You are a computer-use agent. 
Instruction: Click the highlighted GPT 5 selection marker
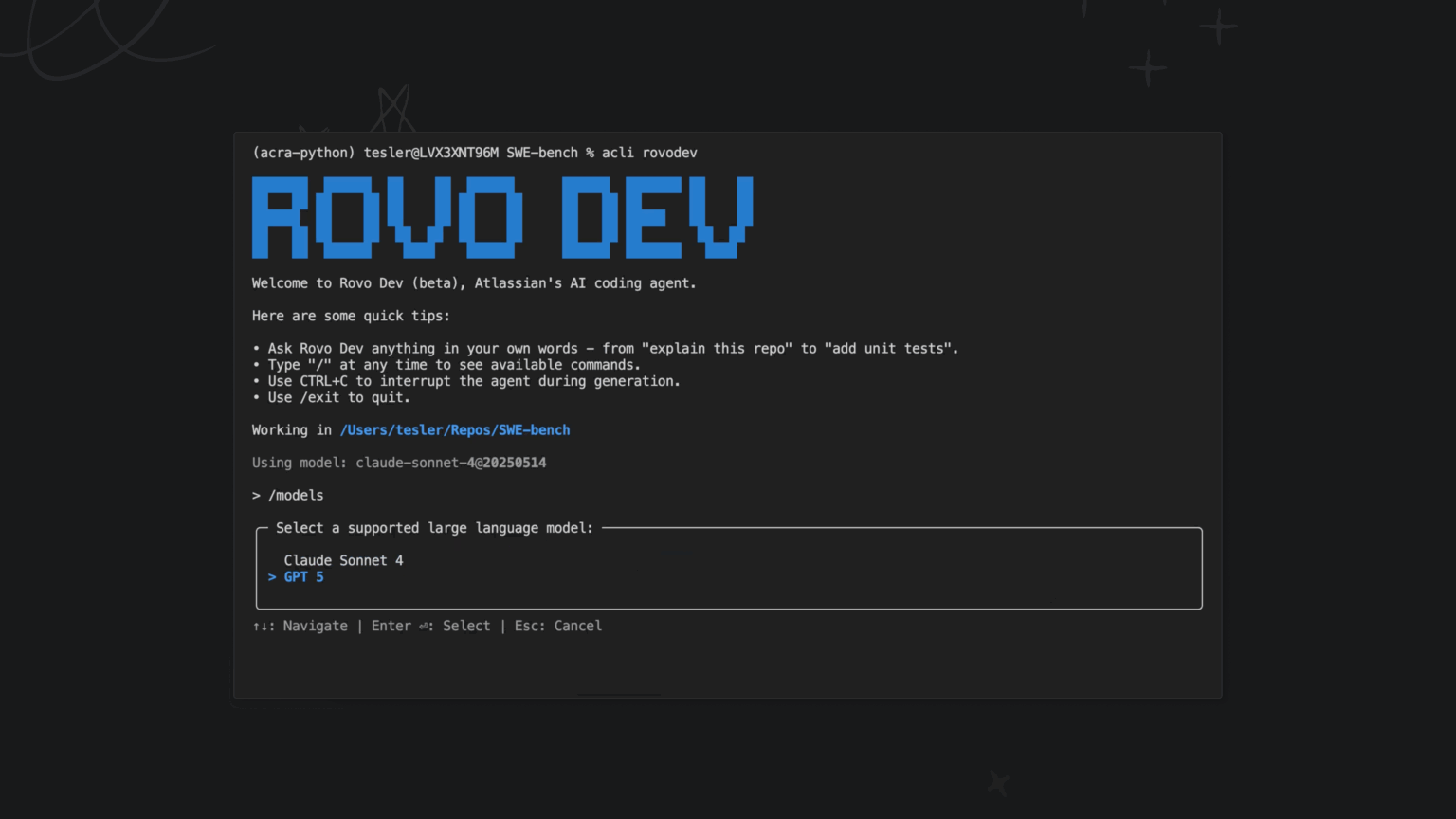tap(272, 576)
